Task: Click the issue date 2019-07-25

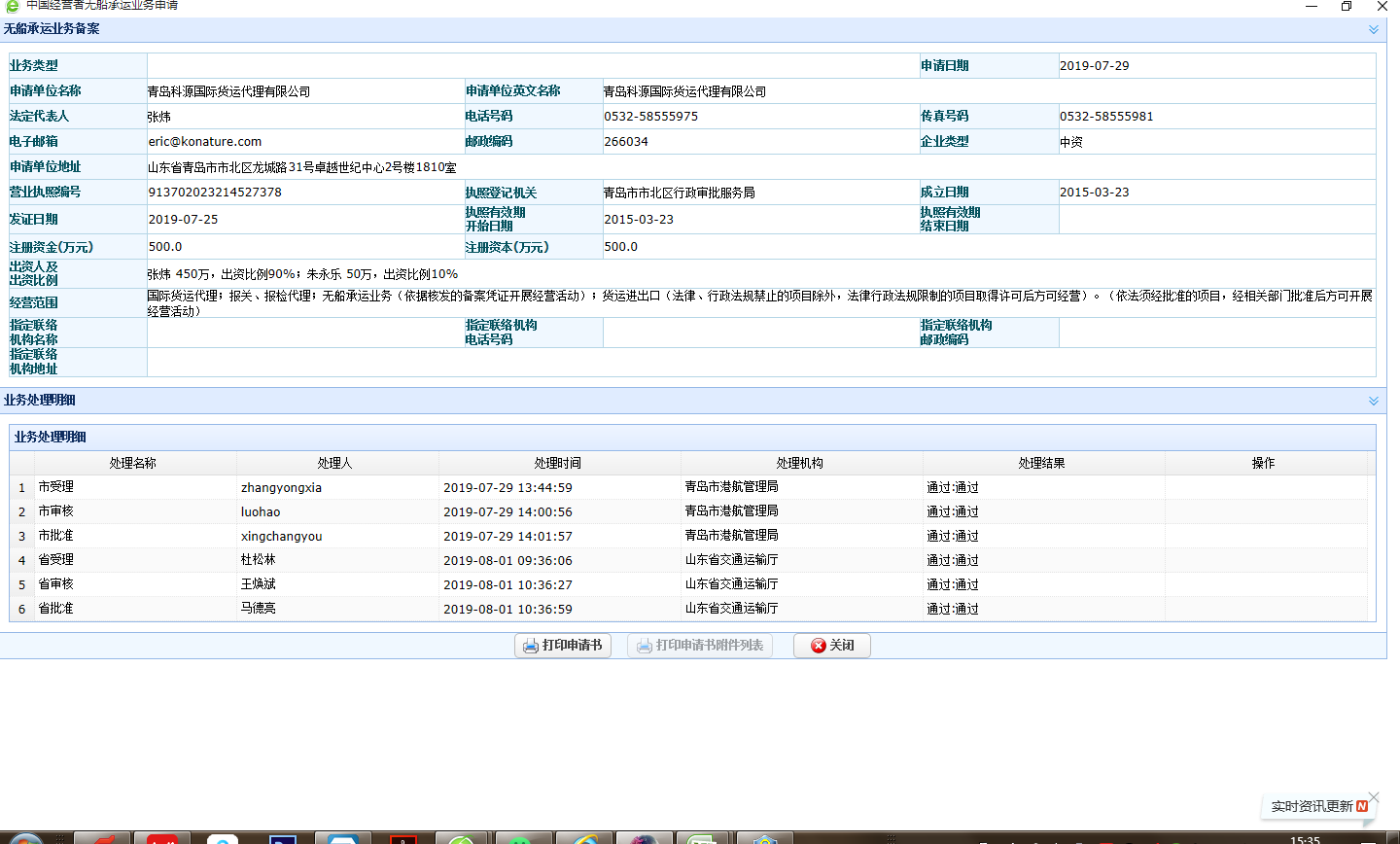Action: click(x=183, y=220)
